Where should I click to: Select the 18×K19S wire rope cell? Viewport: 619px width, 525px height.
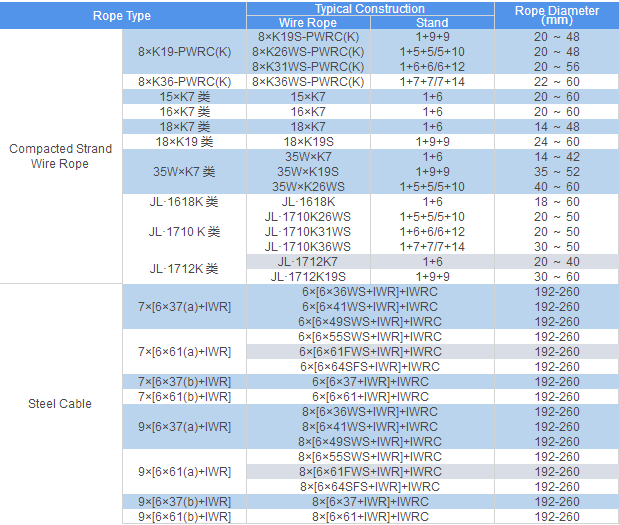pos(308,142)
